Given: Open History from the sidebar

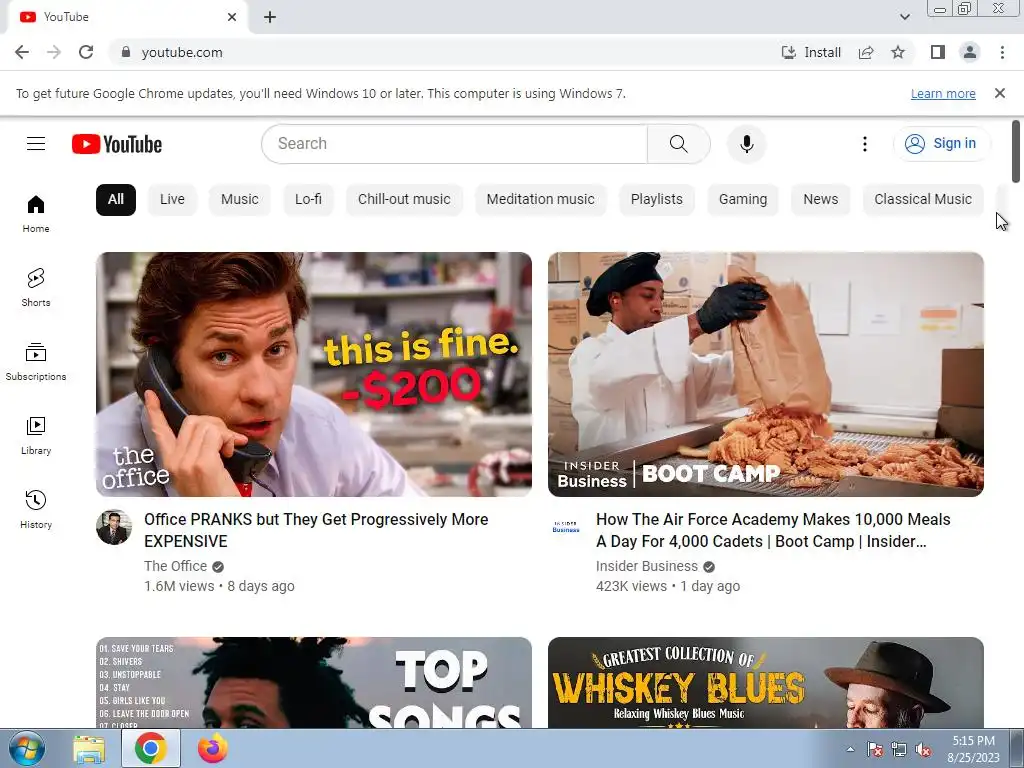Looking at the screenshot, I should (x=36, y=509).
